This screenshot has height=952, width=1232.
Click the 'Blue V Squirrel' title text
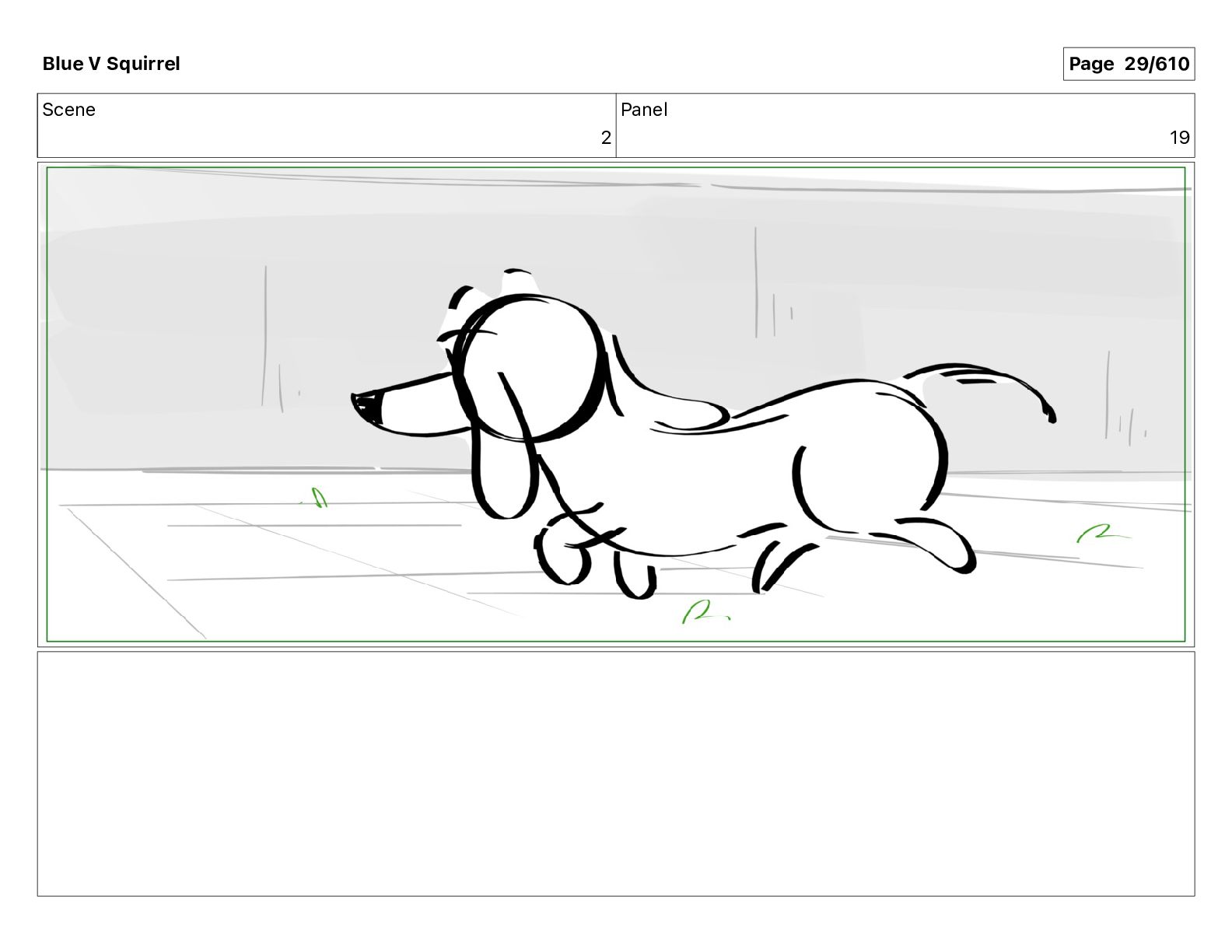click(111, 64)
